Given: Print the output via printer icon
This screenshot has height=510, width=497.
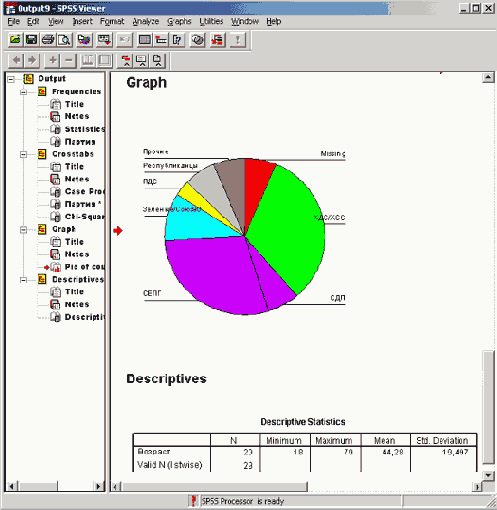Looking at the screenshot, I should (x=48, y=40).
